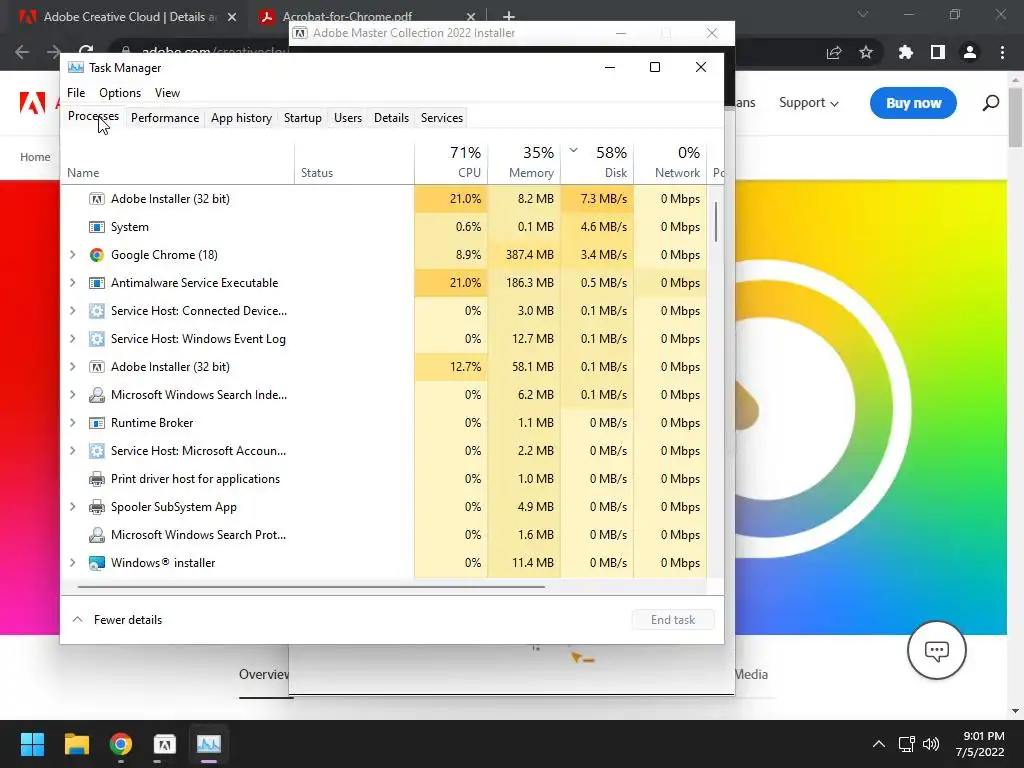Switch to Chrome from the taskbar

[x=121, y=744]
